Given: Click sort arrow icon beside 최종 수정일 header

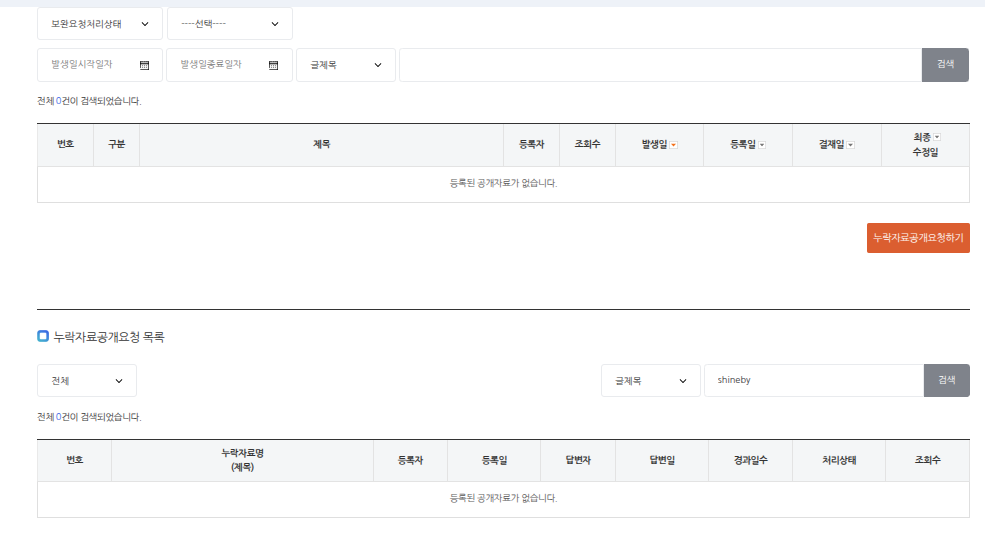Looking at the screenshot, I should tap(937, 136).
